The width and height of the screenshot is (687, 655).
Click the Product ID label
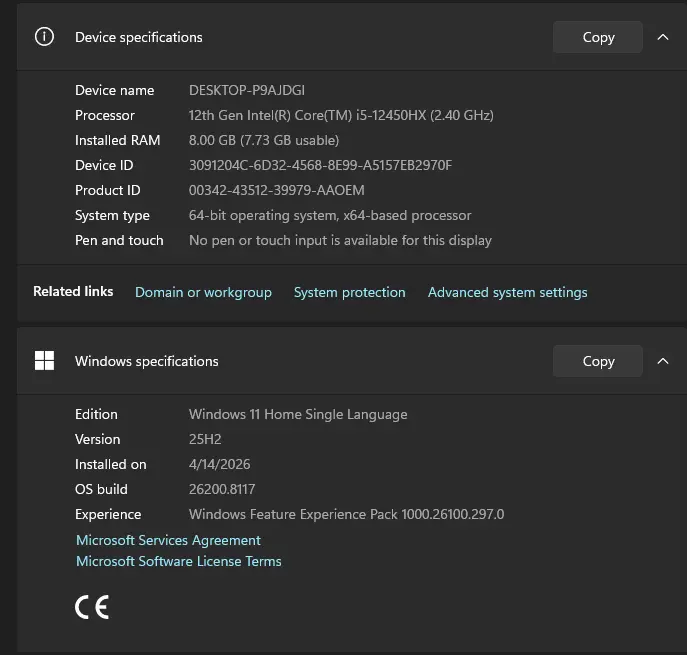[107, 190]
